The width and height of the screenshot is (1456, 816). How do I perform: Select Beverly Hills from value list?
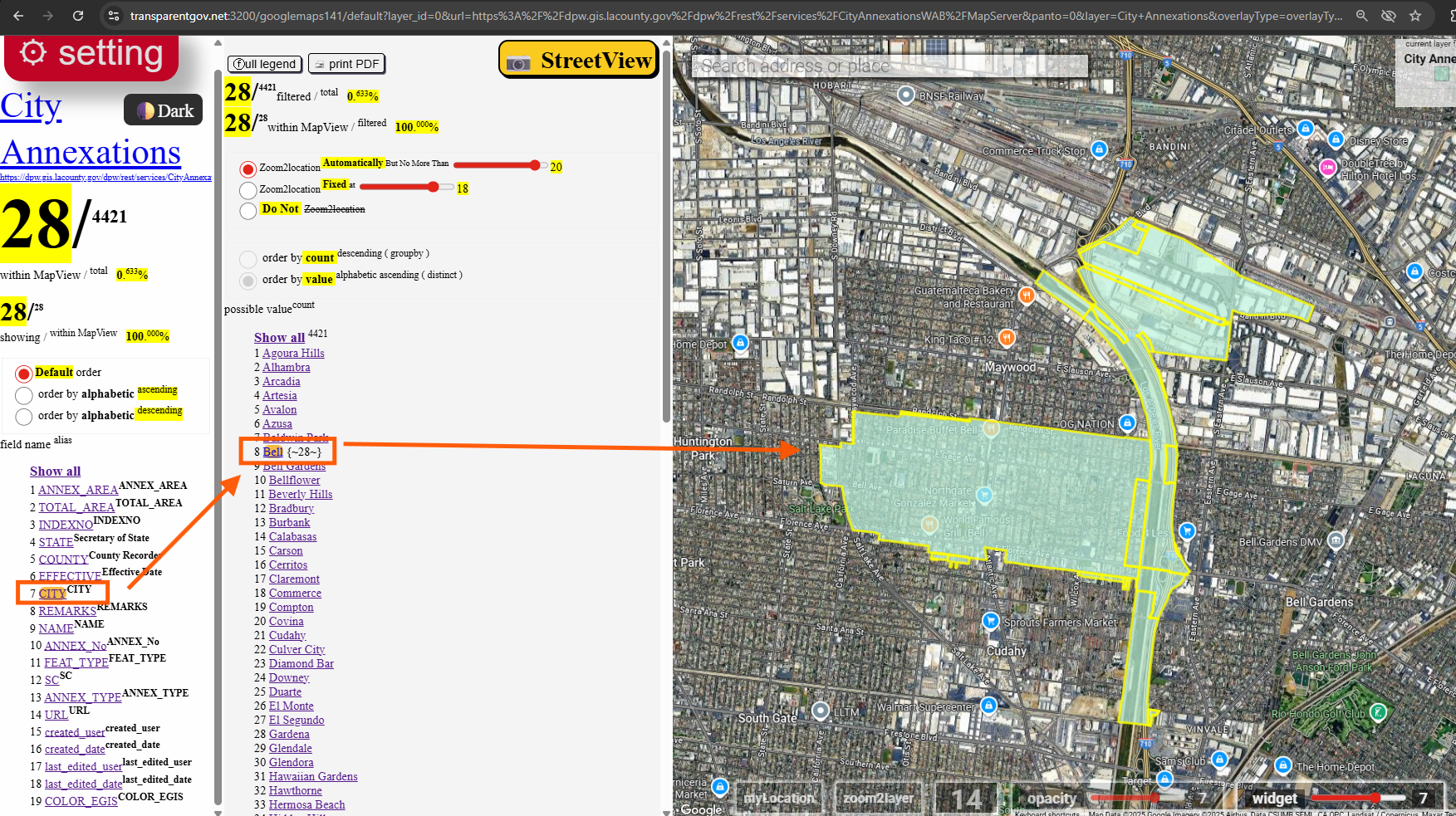[x=300, y=494]
